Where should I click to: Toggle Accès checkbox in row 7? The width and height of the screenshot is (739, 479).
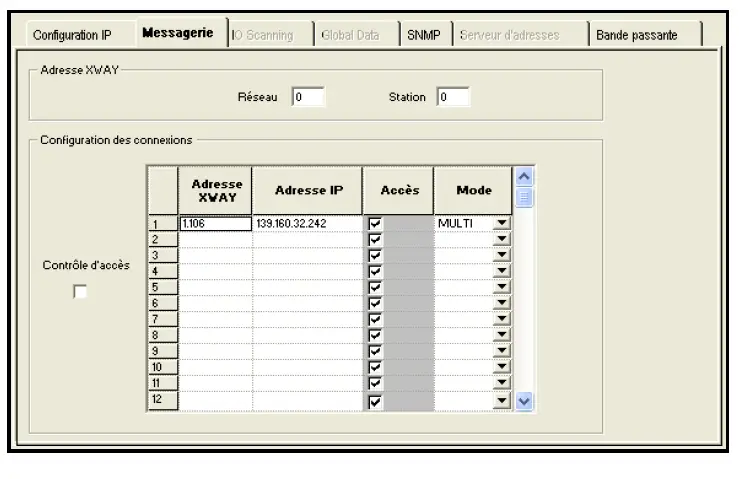click(375, 319)
